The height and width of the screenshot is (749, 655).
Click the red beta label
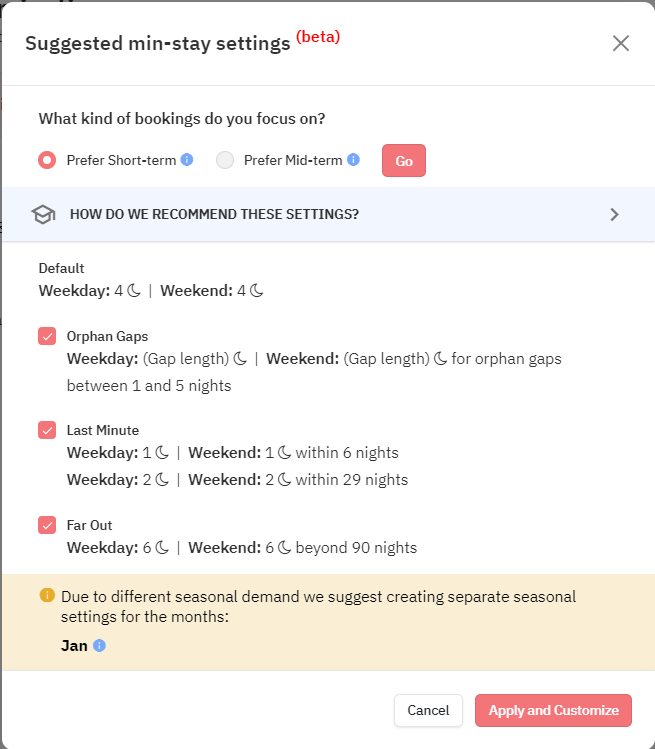(x=318, y=37)
